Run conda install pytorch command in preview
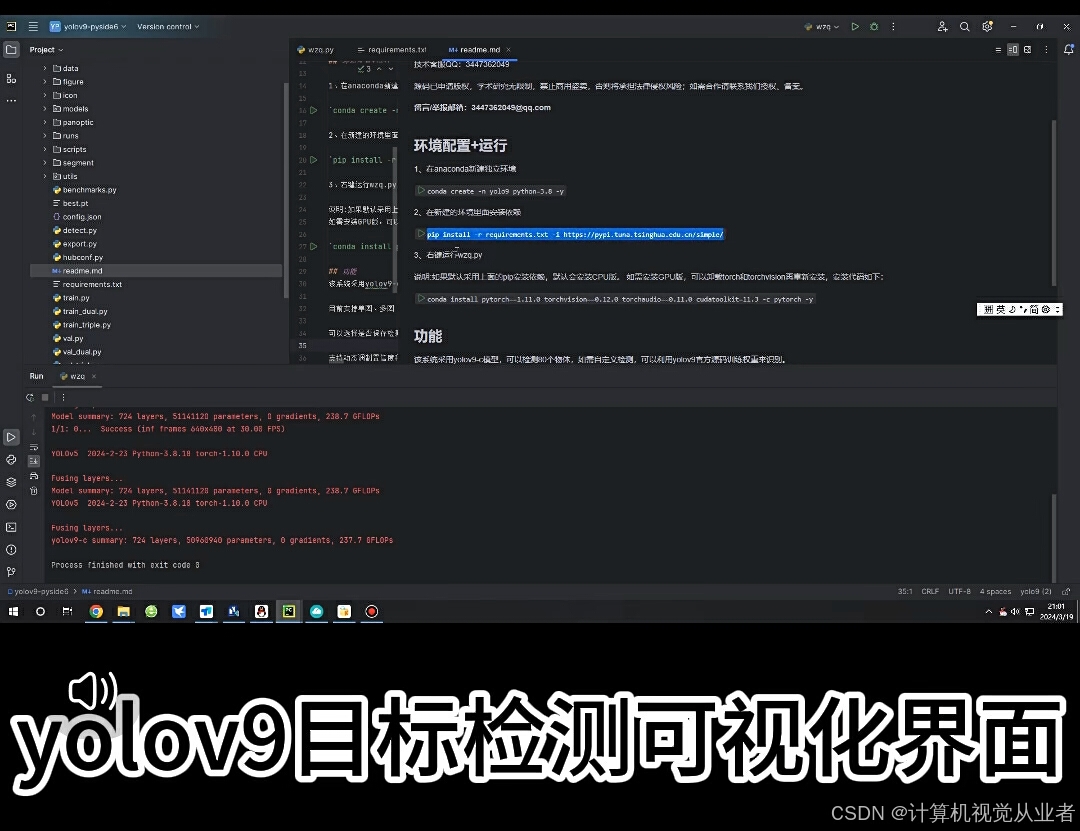 (x=421, y=299)
